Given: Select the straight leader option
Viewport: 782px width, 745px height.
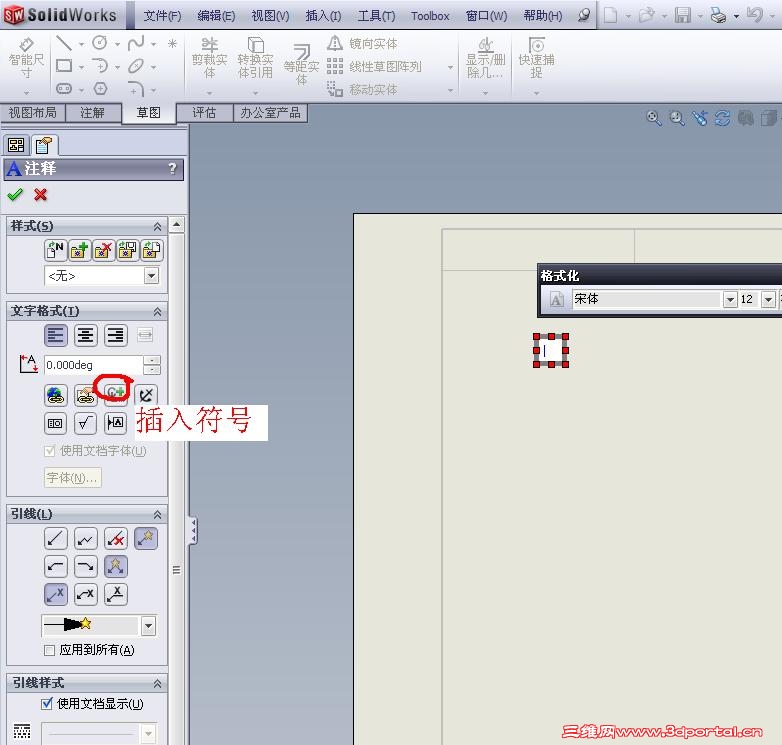Looking at the screenshot, I should click(55, 539).
